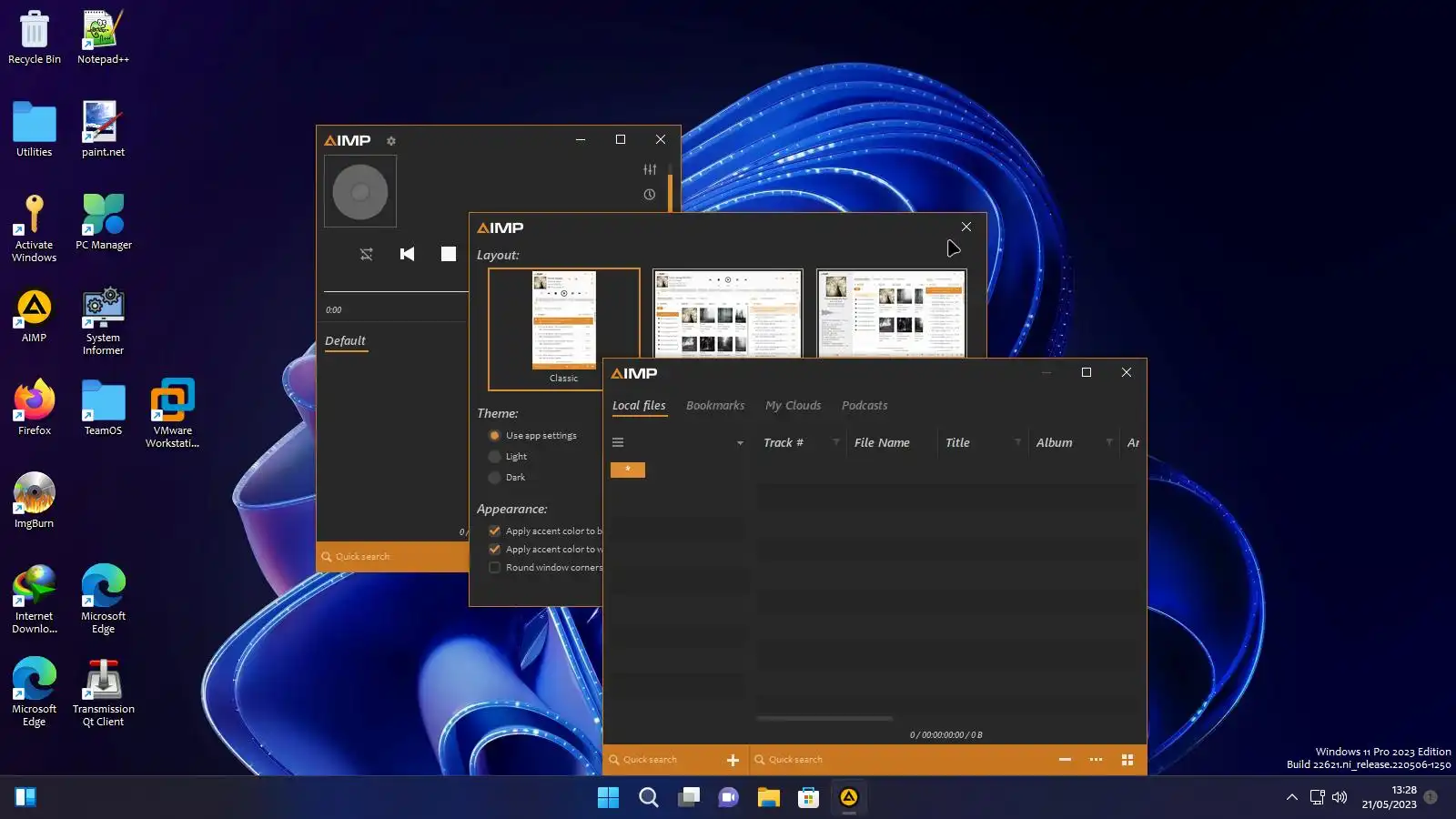Click the album art disc placeholder
The width and height of the screenshot is (1456, 819).
pos(360,191)
